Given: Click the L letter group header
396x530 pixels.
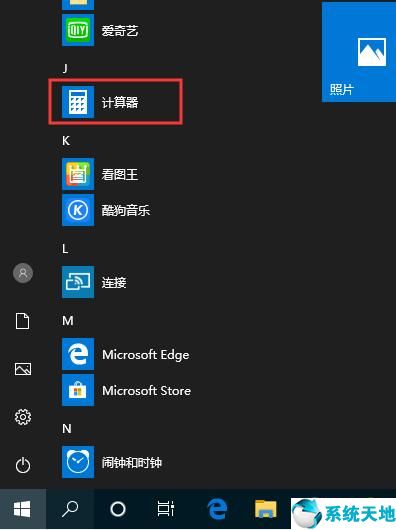Looking at the screenshot, I should (65, 249).
